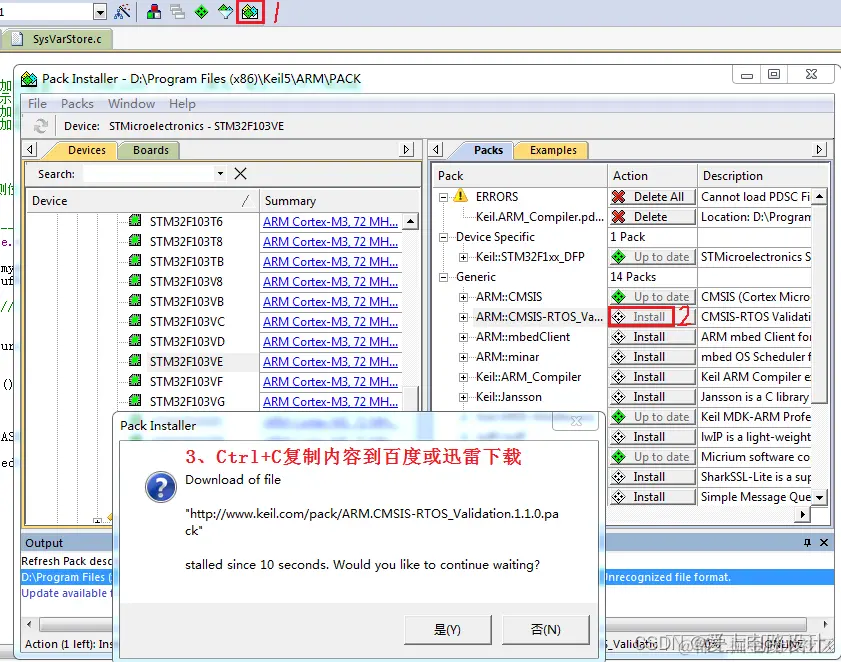Click Install for Keil::Jansson
Screen dimensions: 841x662
[x=652, y=397]
